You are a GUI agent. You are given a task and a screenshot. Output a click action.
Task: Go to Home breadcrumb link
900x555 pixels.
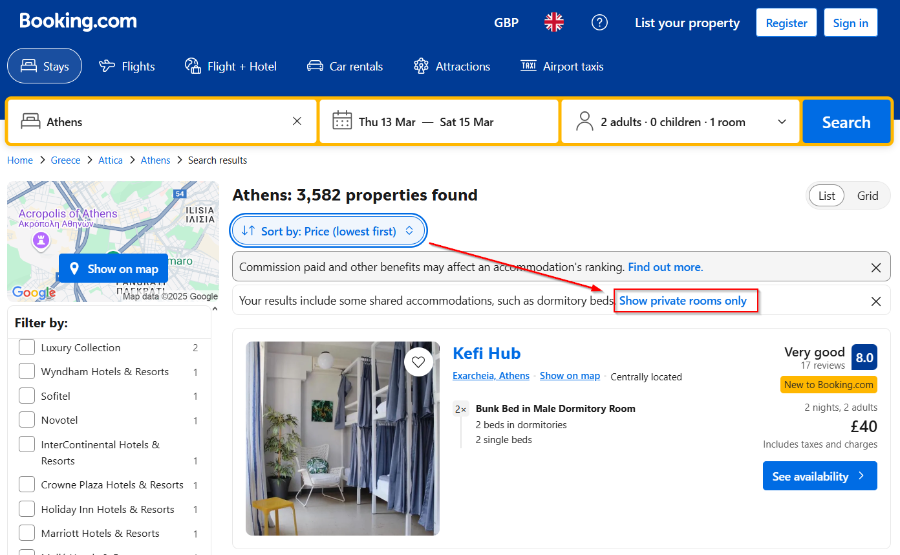(x=20, y=160)
